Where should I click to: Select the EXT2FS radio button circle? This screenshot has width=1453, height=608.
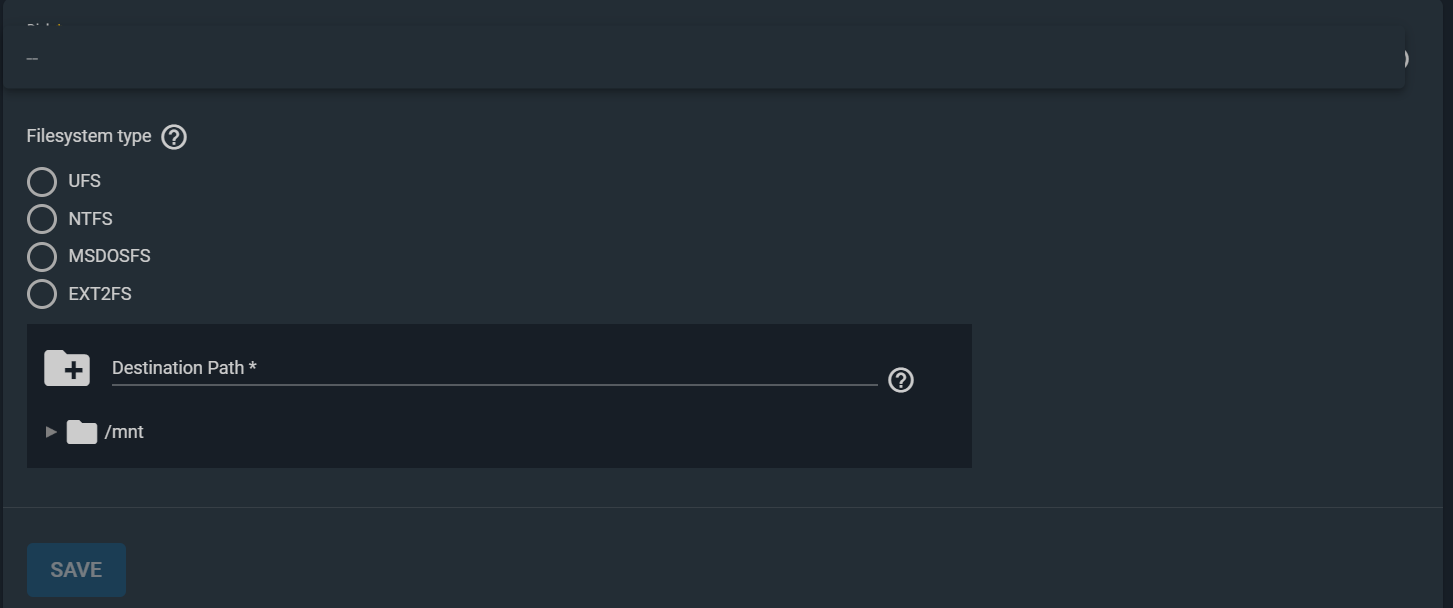click(x=42, y=294)
